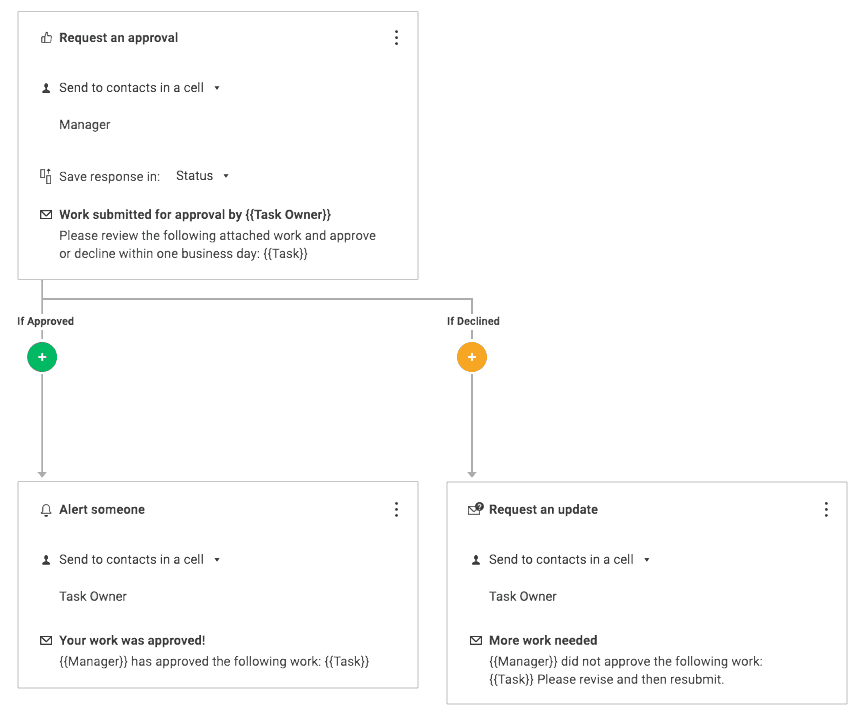
Task: Expand the Status column dropdown
Action: 203,176
